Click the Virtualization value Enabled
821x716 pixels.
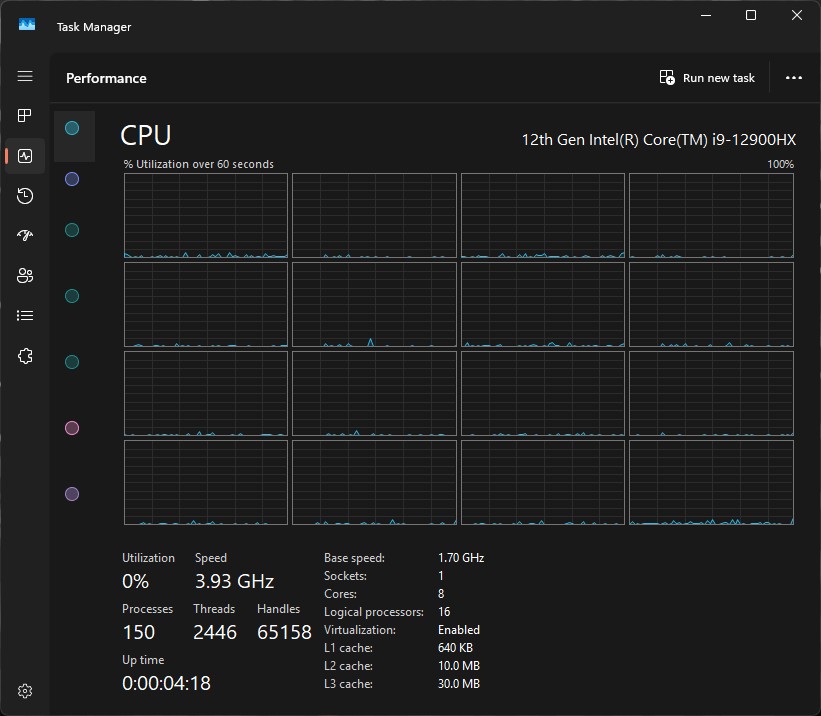(x=459, y=630)
